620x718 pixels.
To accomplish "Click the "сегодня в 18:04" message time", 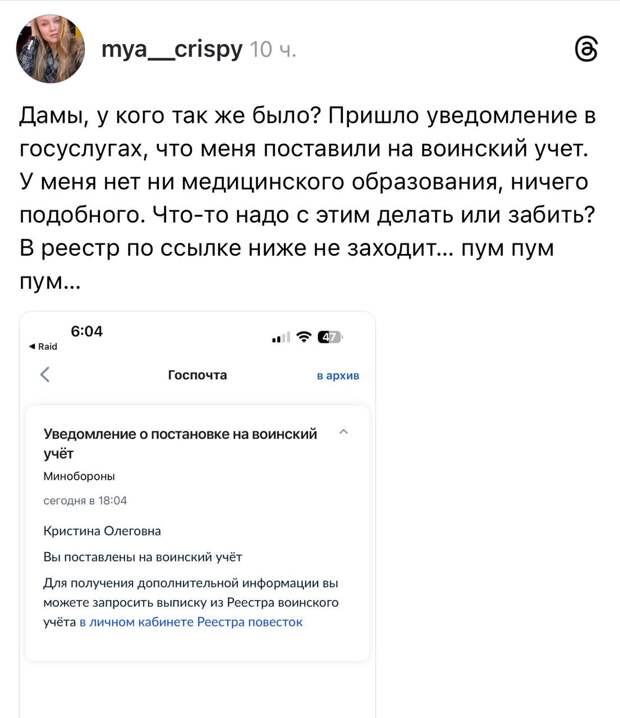I will pos(85,500).
